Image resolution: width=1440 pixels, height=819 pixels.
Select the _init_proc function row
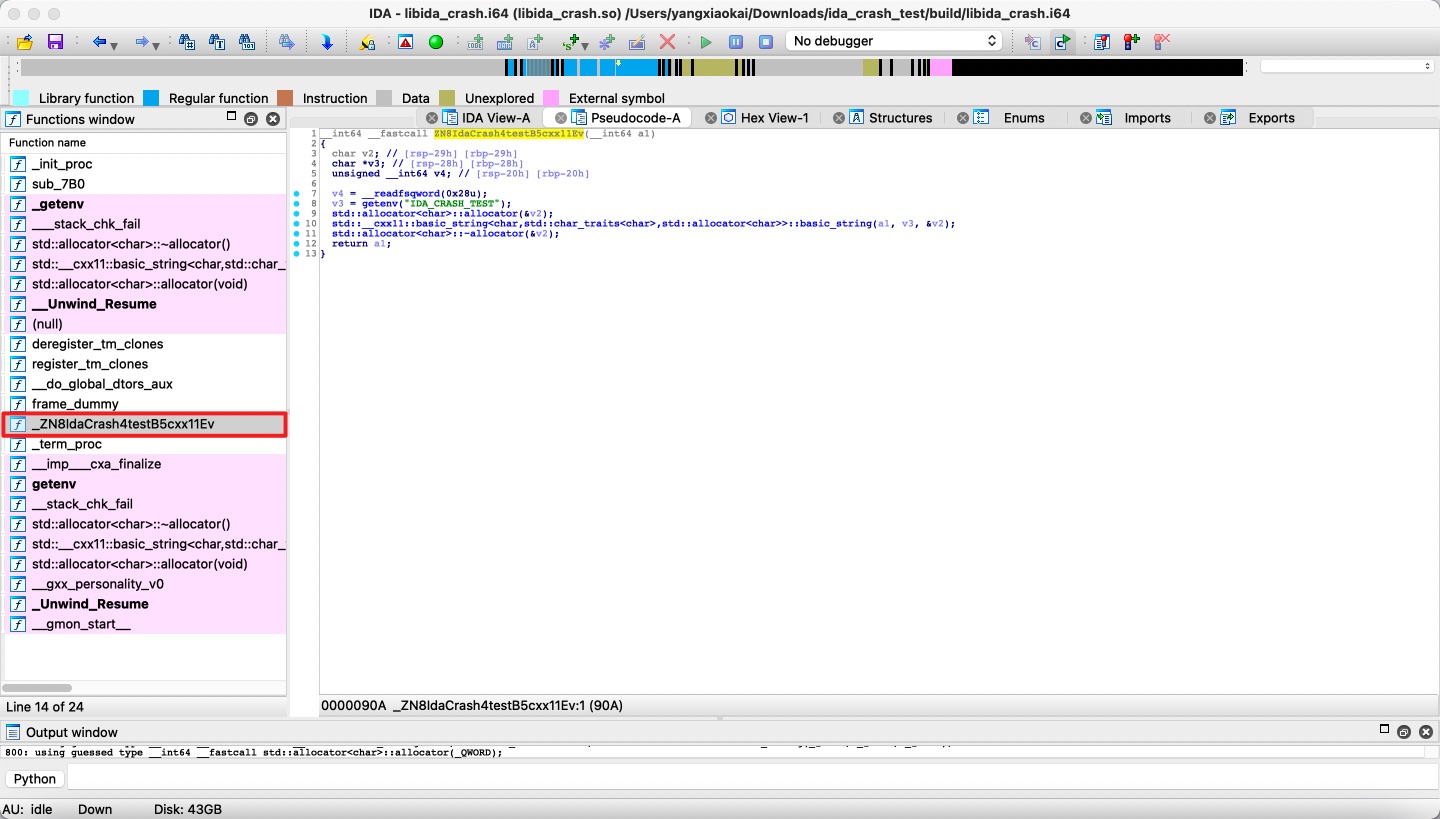pos(145,164)
